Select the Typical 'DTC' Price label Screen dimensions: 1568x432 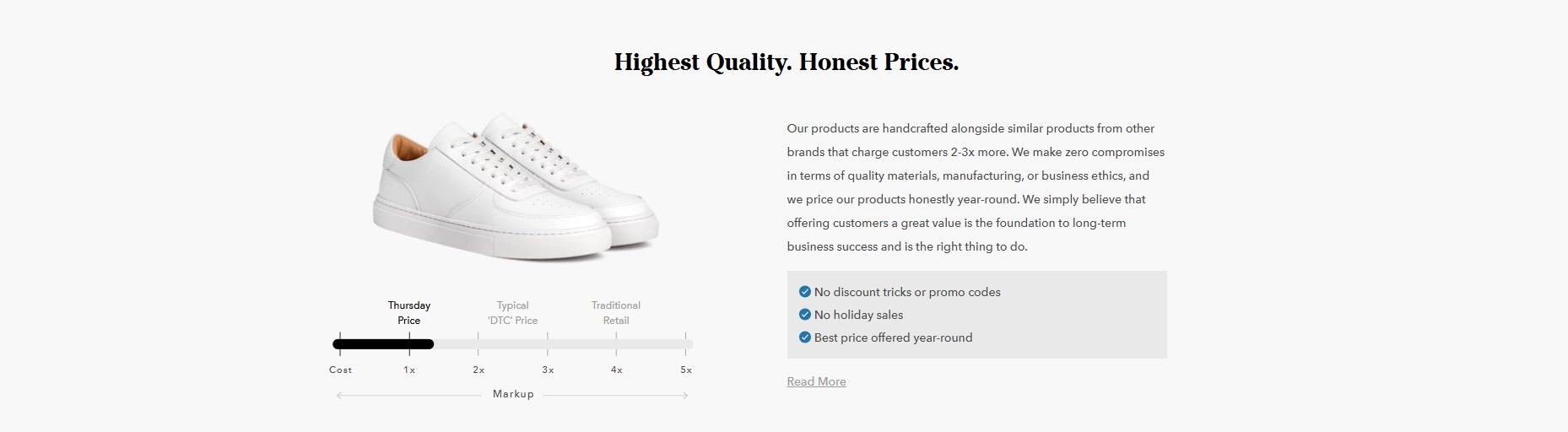pos(512,312)
